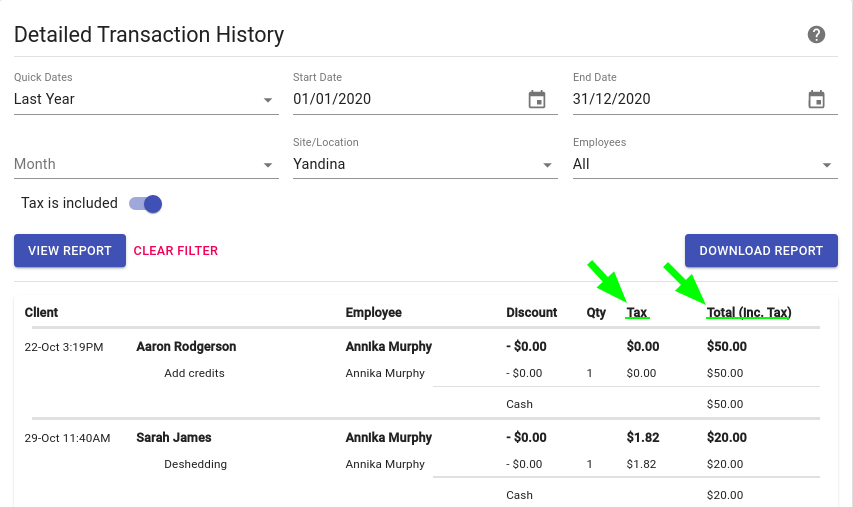Click the CLEAR FILTER link

coord(176,251)
